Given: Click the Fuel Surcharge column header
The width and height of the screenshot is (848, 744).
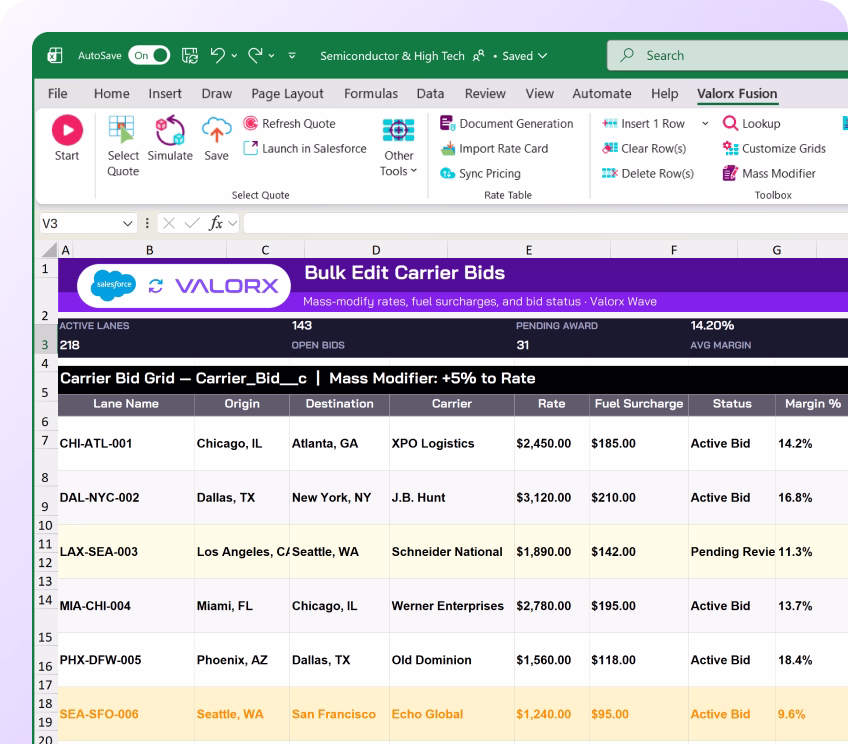Looking at the screenshot, I should (x=639, y=404).
